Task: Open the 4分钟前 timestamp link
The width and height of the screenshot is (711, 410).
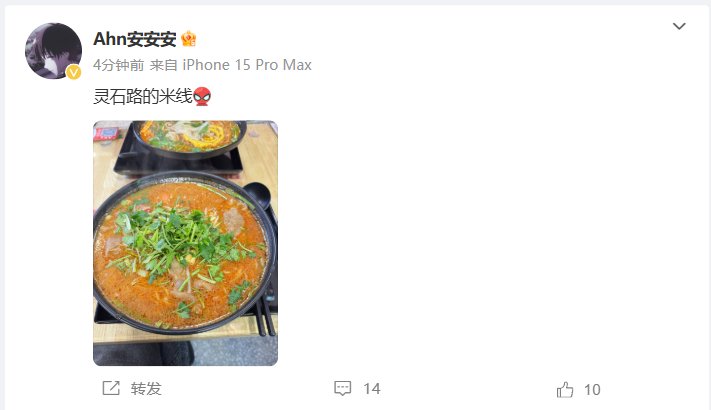Action: click(x=118, y=65)
